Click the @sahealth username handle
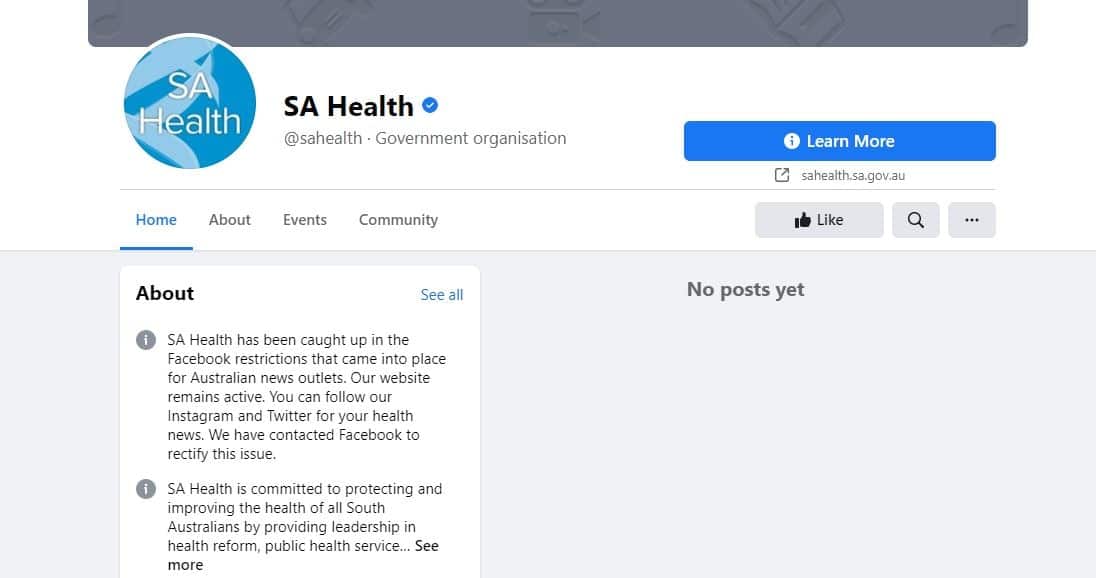Screen dimensions: 1096x578 pos(322,138)
